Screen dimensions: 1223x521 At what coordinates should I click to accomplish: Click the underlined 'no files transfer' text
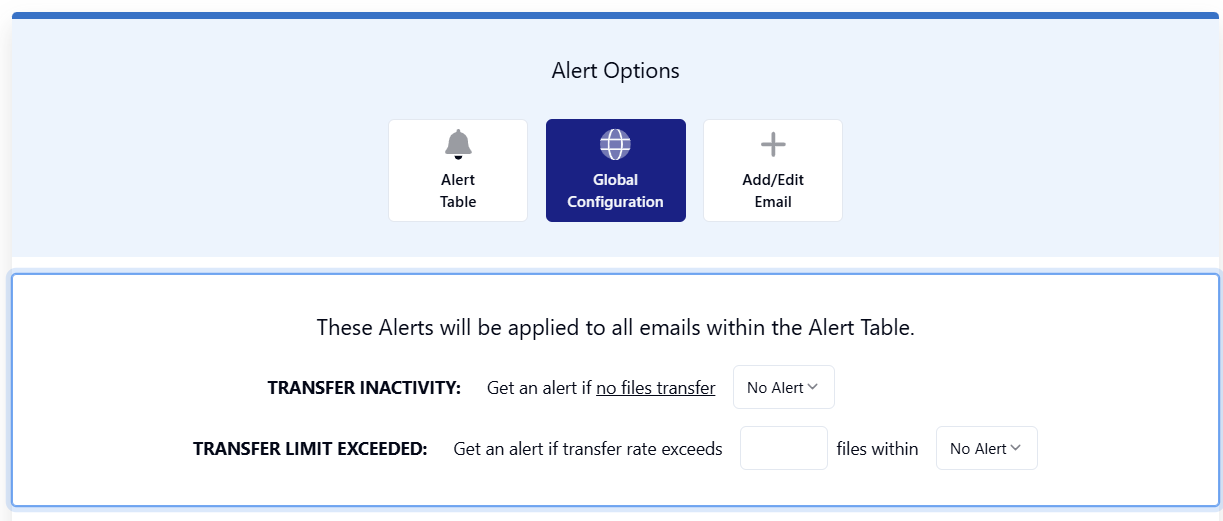point(656,388)
